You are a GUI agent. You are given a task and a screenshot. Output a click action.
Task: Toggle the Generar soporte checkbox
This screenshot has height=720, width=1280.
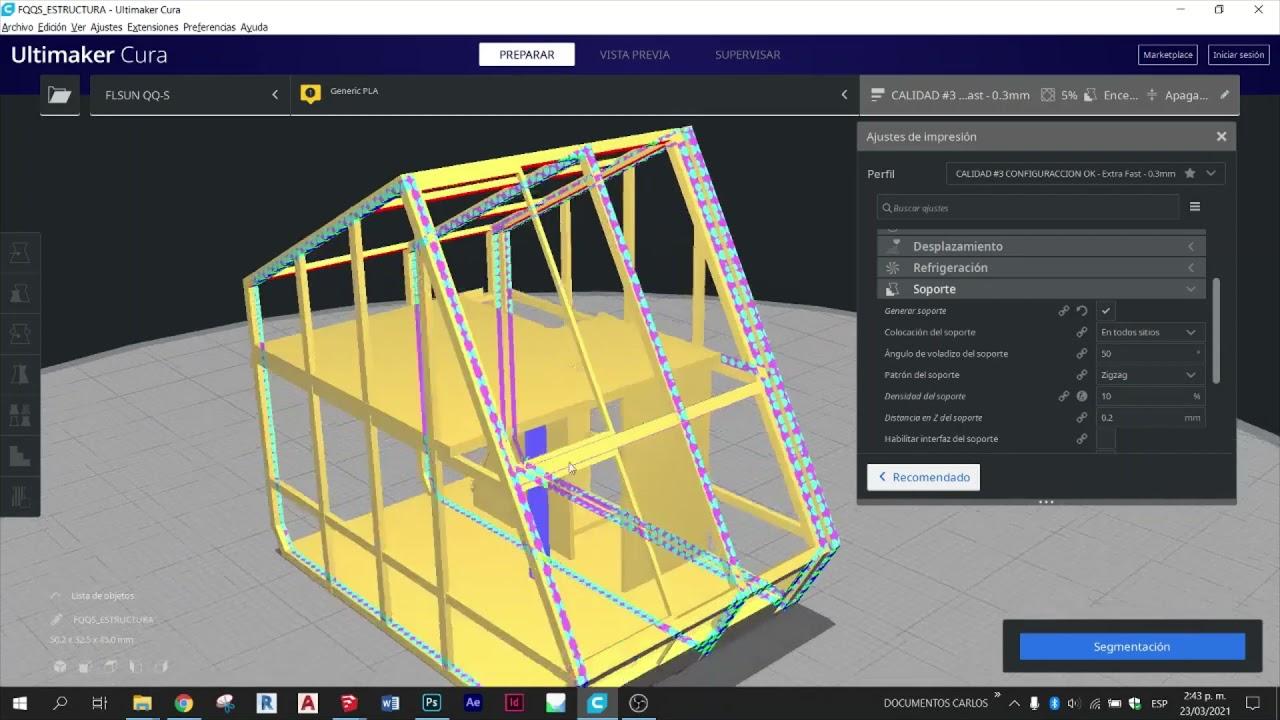[1106, 311]
